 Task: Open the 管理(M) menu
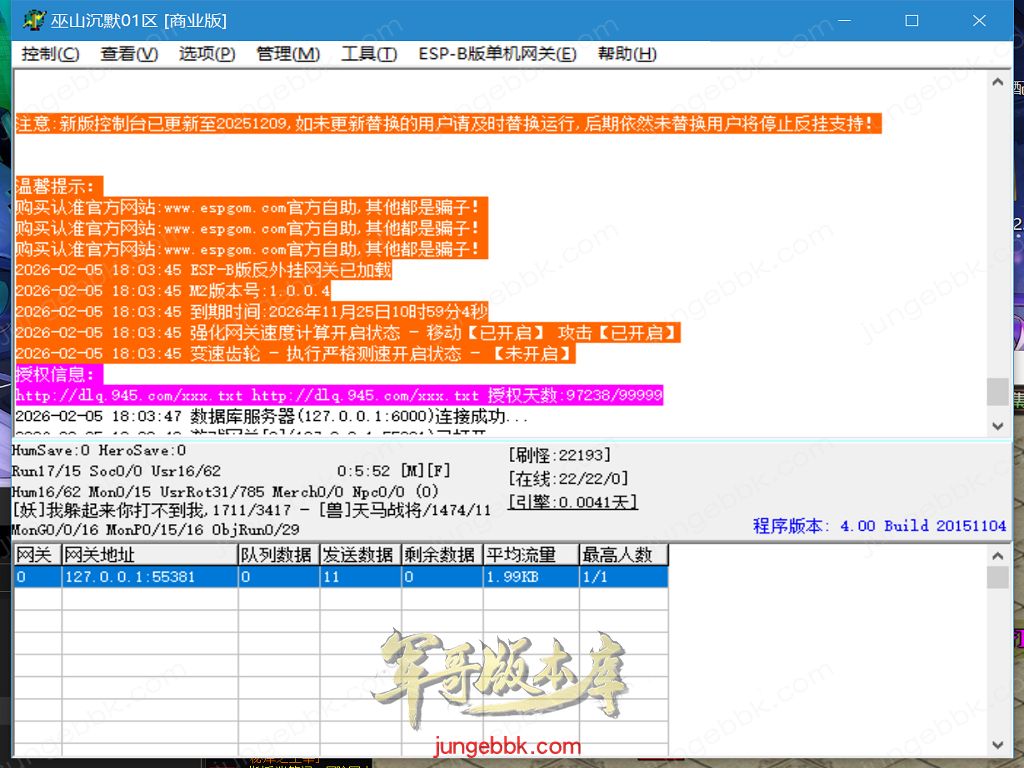click(x=288, y=54)
